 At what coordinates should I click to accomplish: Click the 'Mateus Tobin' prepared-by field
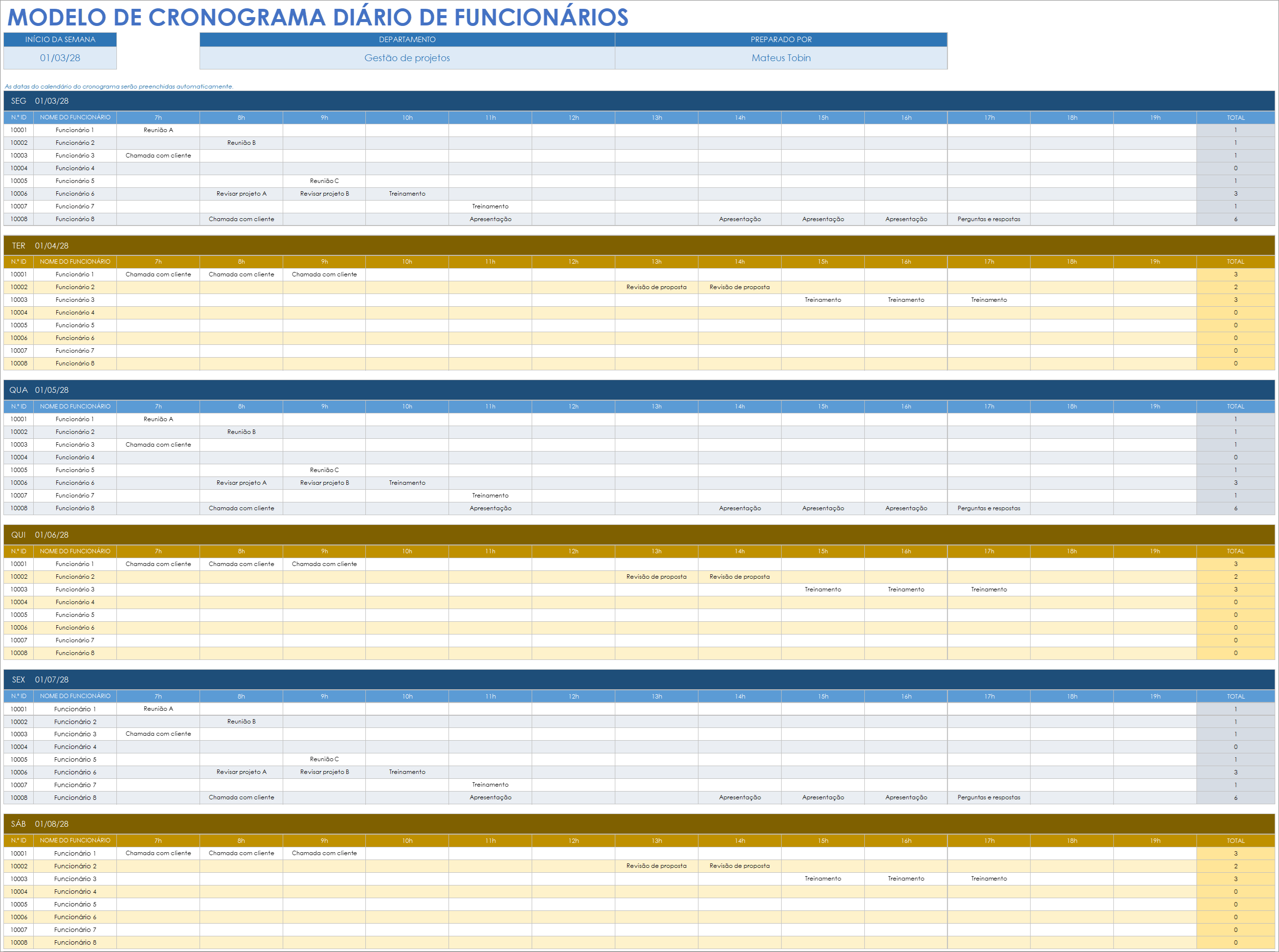[x=781, y=58]
